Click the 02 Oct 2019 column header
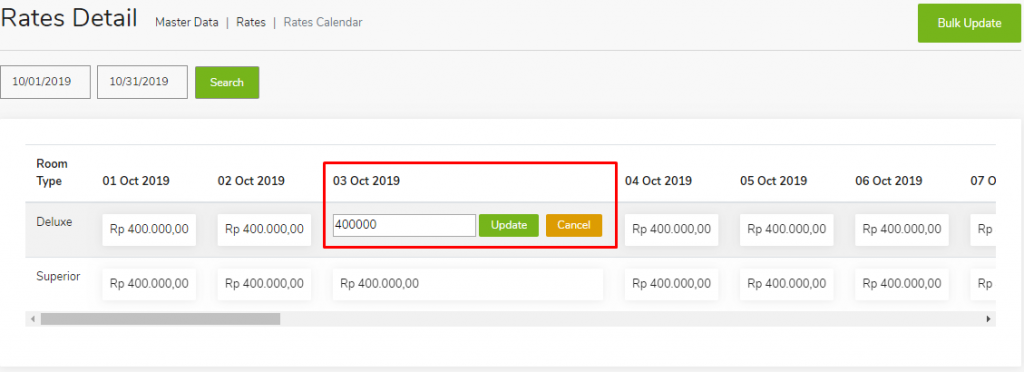The height and width of the screenshot is (372, 1024). coord(251,181)
